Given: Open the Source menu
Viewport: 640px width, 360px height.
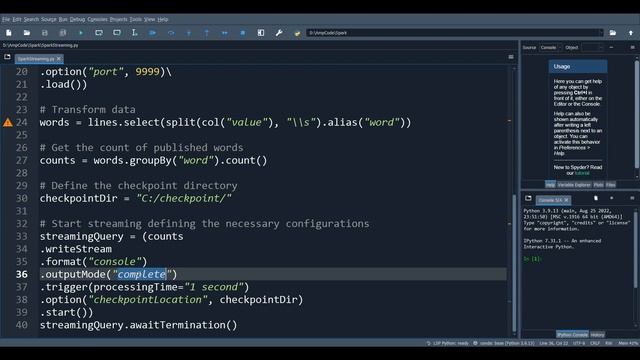Looking at the screenshot, I should pos(49,19).
